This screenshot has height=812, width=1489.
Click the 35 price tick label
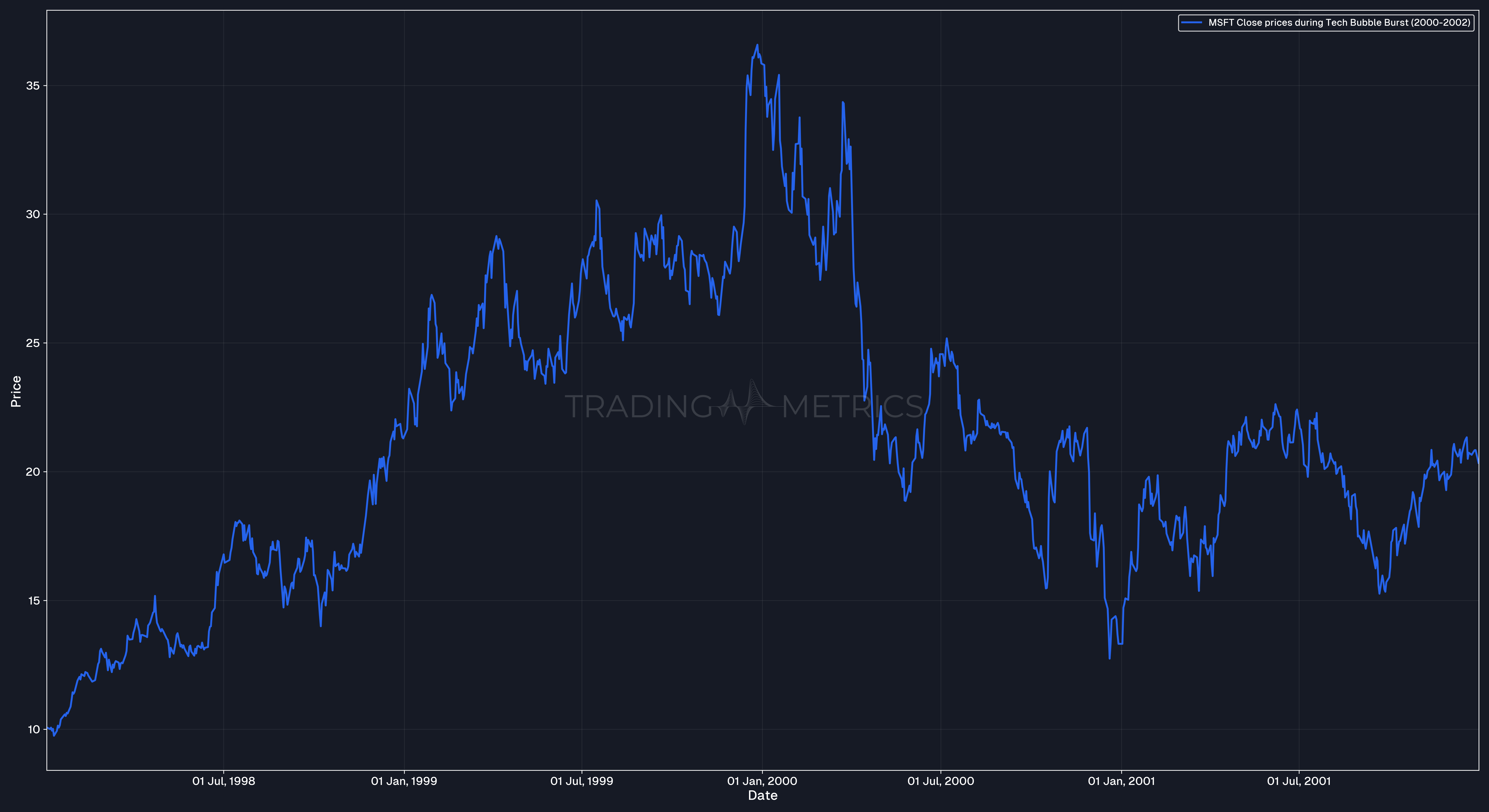[x=33, y=85]
